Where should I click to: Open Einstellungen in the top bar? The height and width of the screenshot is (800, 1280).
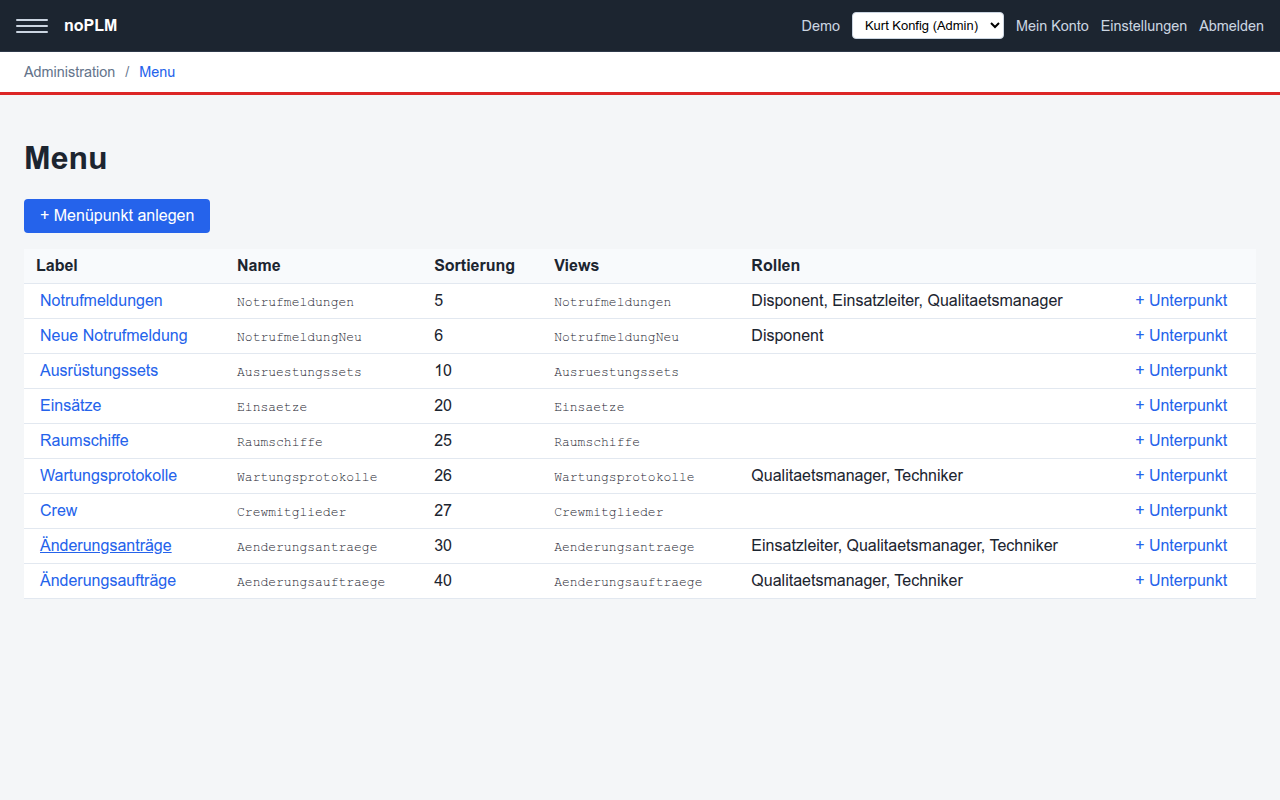1143,26
